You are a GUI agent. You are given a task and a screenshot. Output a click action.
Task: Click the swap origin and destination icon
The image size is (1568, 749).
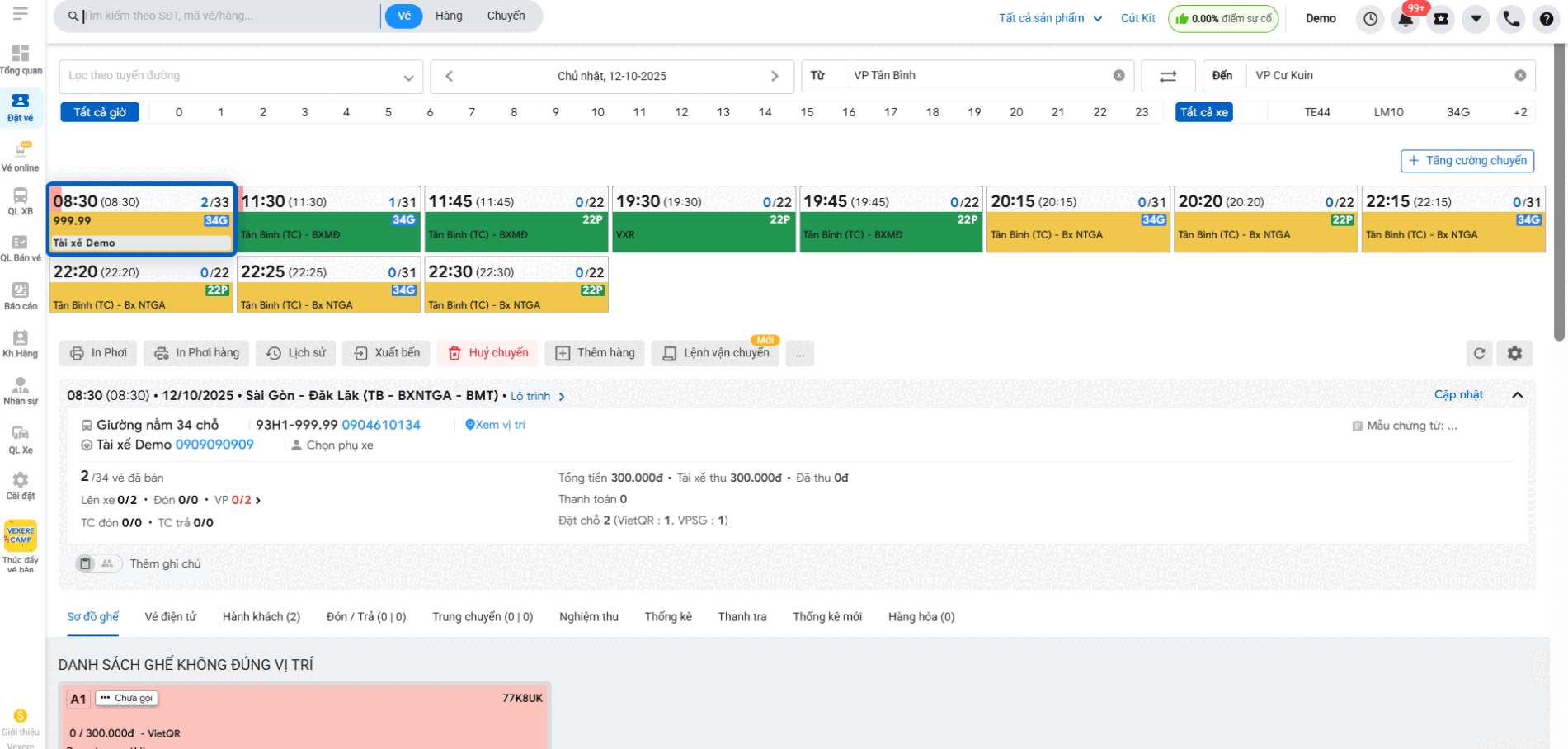point(1168,76)
